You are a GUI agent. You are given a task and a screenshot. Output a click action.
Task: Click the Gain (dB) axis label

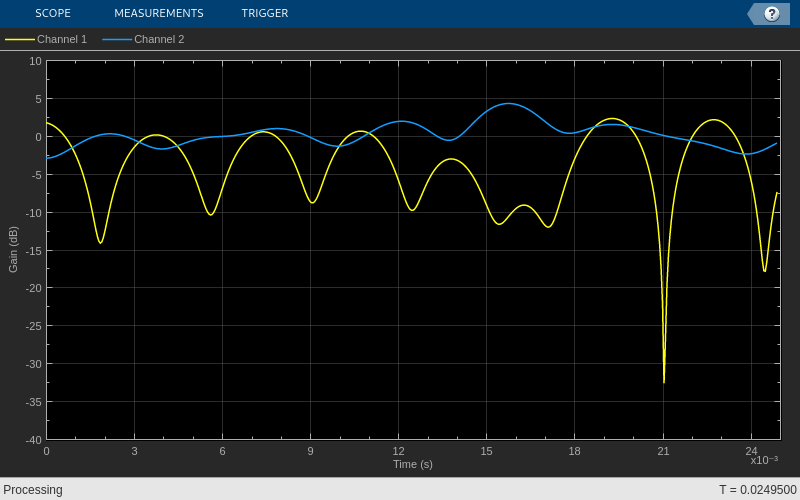[13, 249]
